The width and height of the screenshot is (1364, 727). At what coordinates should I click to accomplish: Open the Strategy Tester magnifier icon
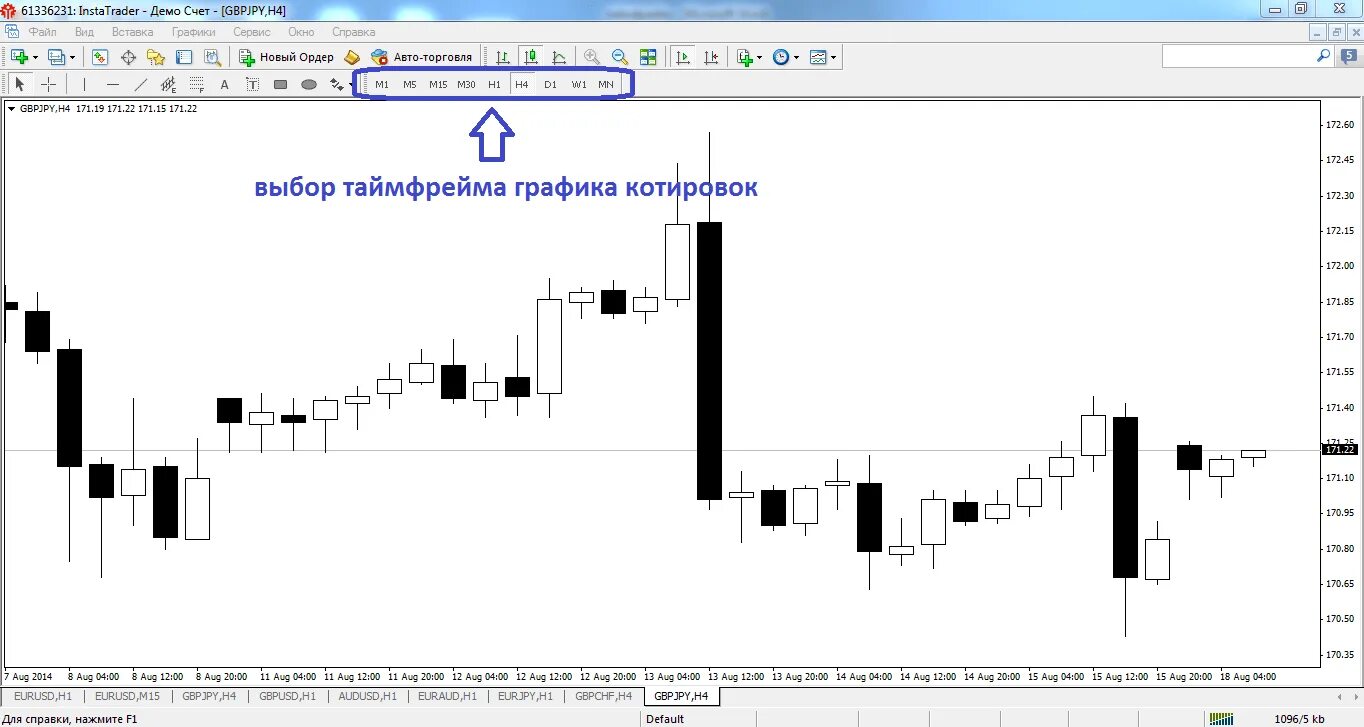212,57
